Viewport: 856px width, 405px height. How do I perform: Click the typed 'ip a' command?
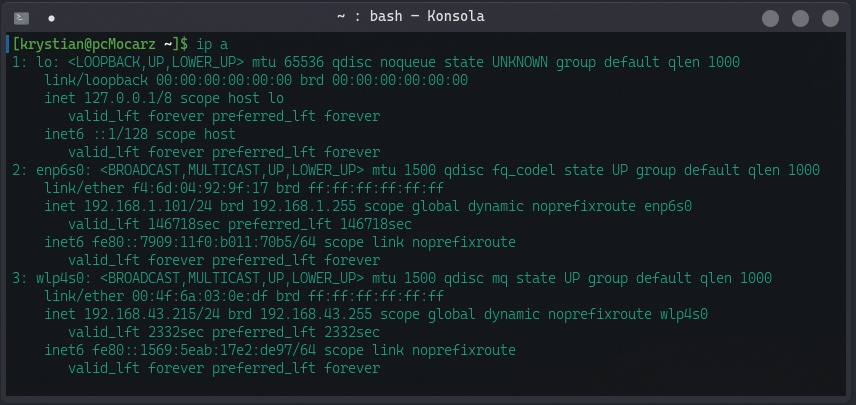[213, 44]
